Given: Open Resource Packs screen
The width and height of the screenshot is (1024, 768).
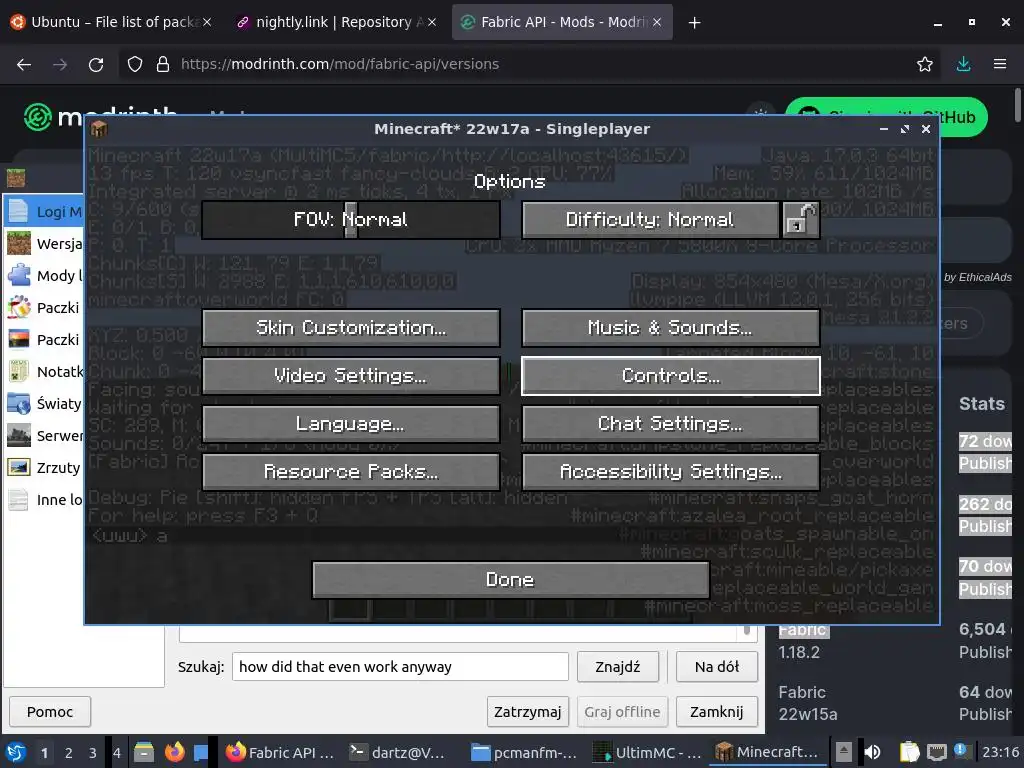Looking at the screenshot, I should click(x=351, y=472).
